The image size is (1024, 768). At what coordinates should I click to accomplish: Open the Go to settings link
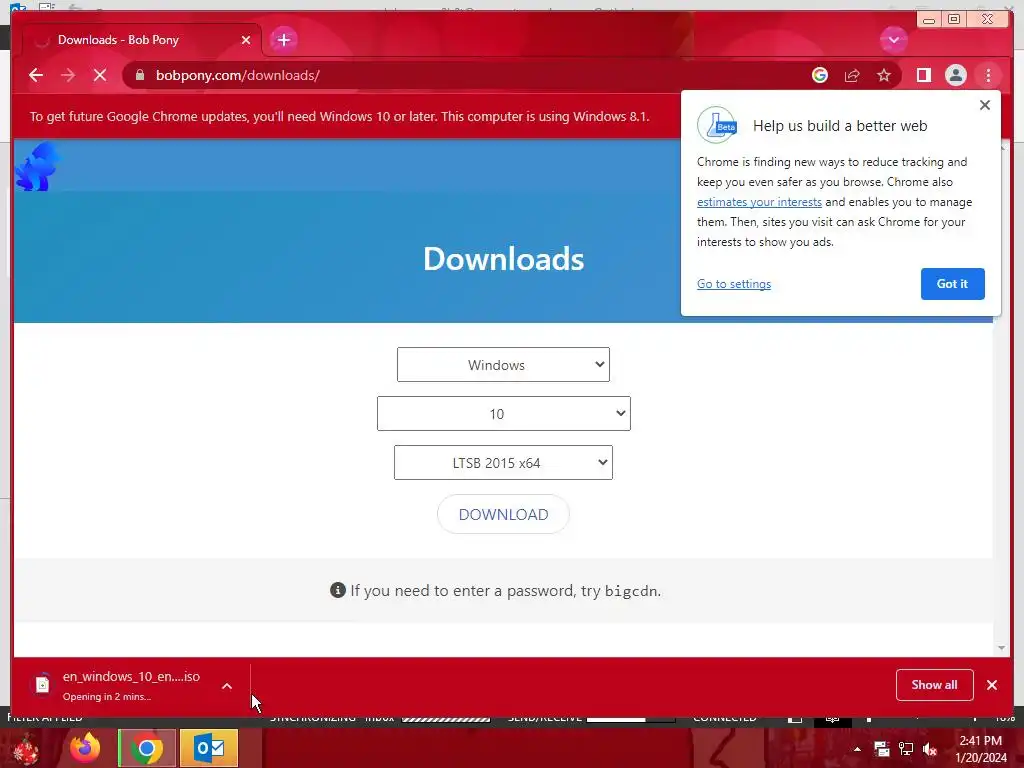point(733,283)
